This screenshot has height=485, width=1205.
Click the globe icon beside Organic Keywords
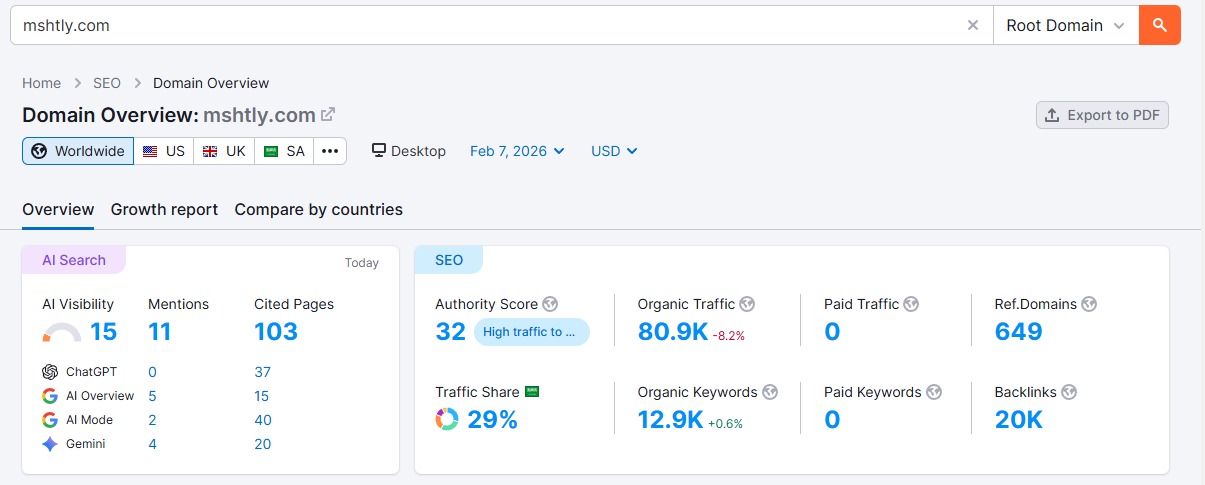(x=770, y=392)
